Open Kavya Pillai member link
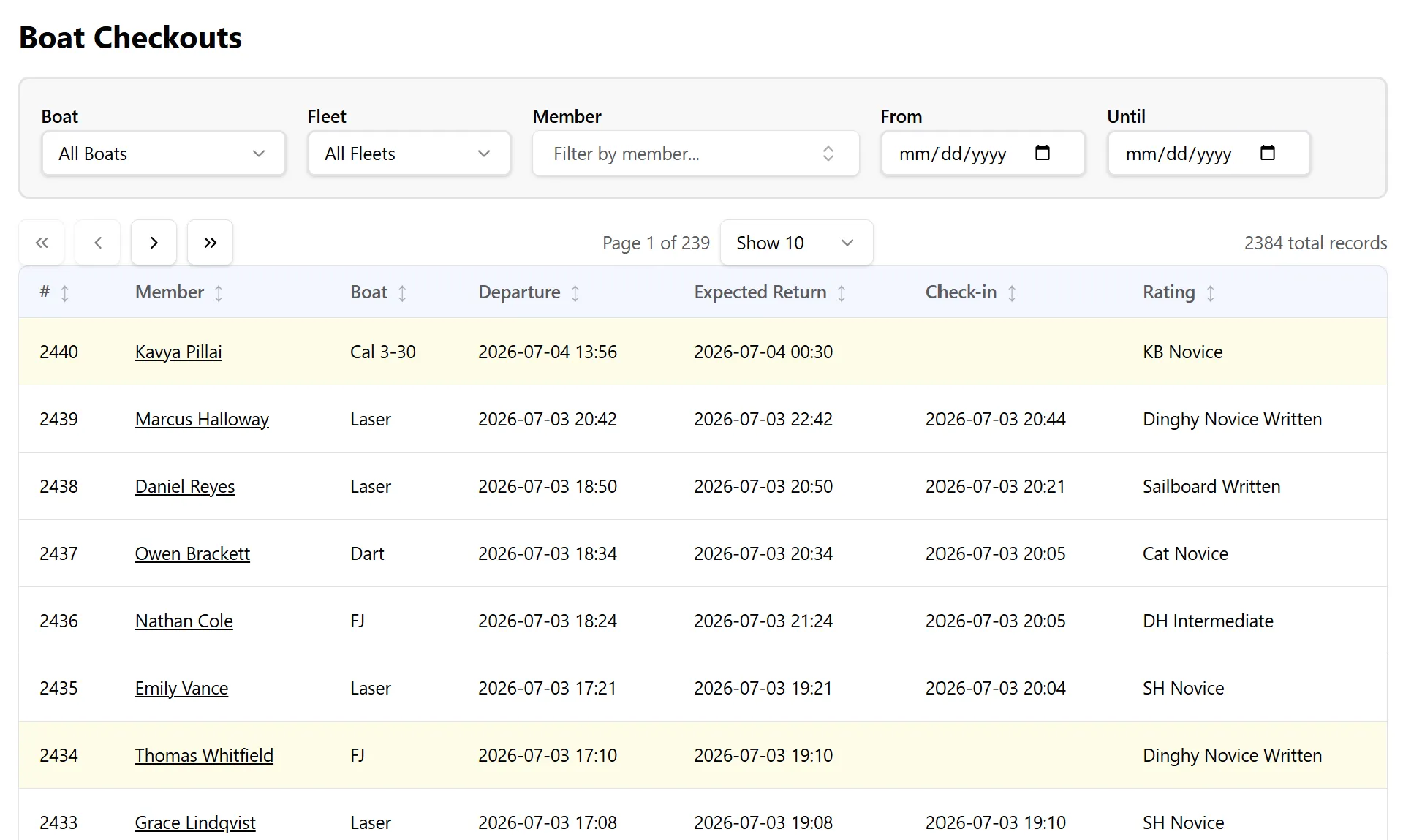 pyautogui.click(x=178, y=352)
